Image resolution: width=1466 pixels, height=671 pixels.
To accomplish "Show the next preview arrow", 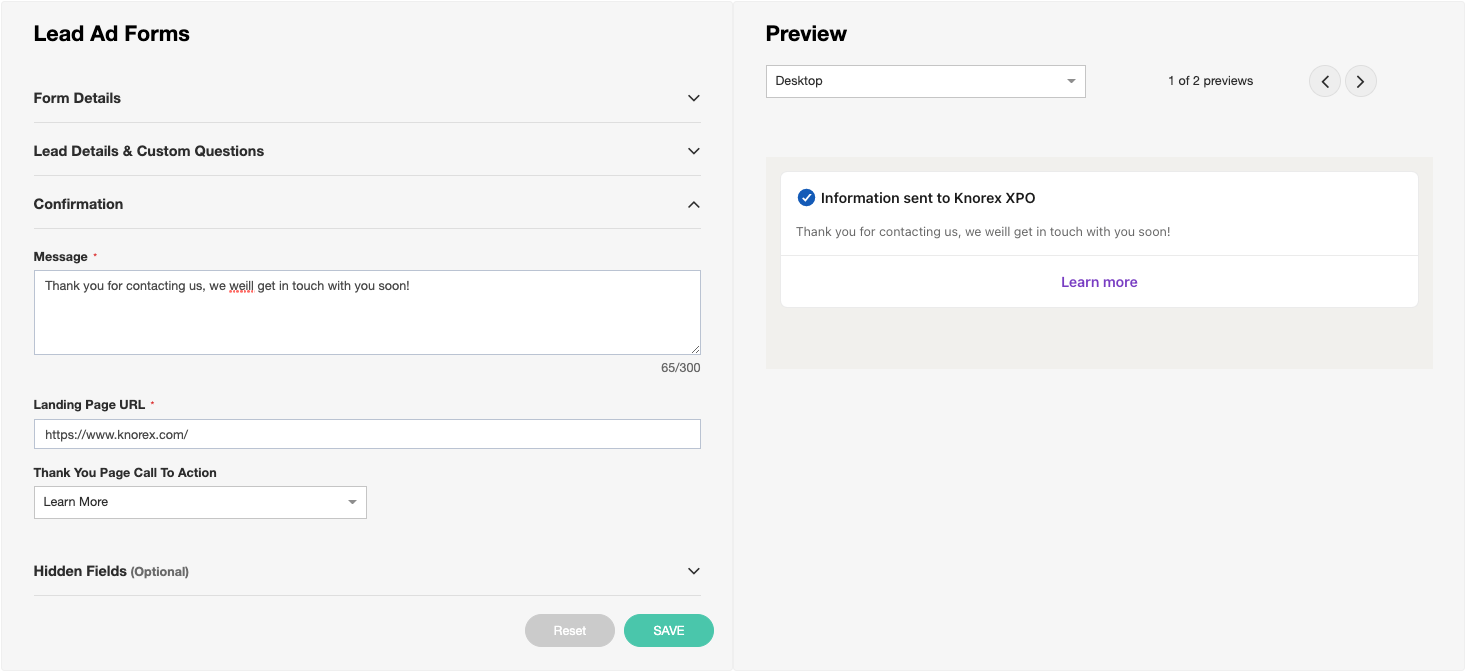I will tap(1360, 82).
